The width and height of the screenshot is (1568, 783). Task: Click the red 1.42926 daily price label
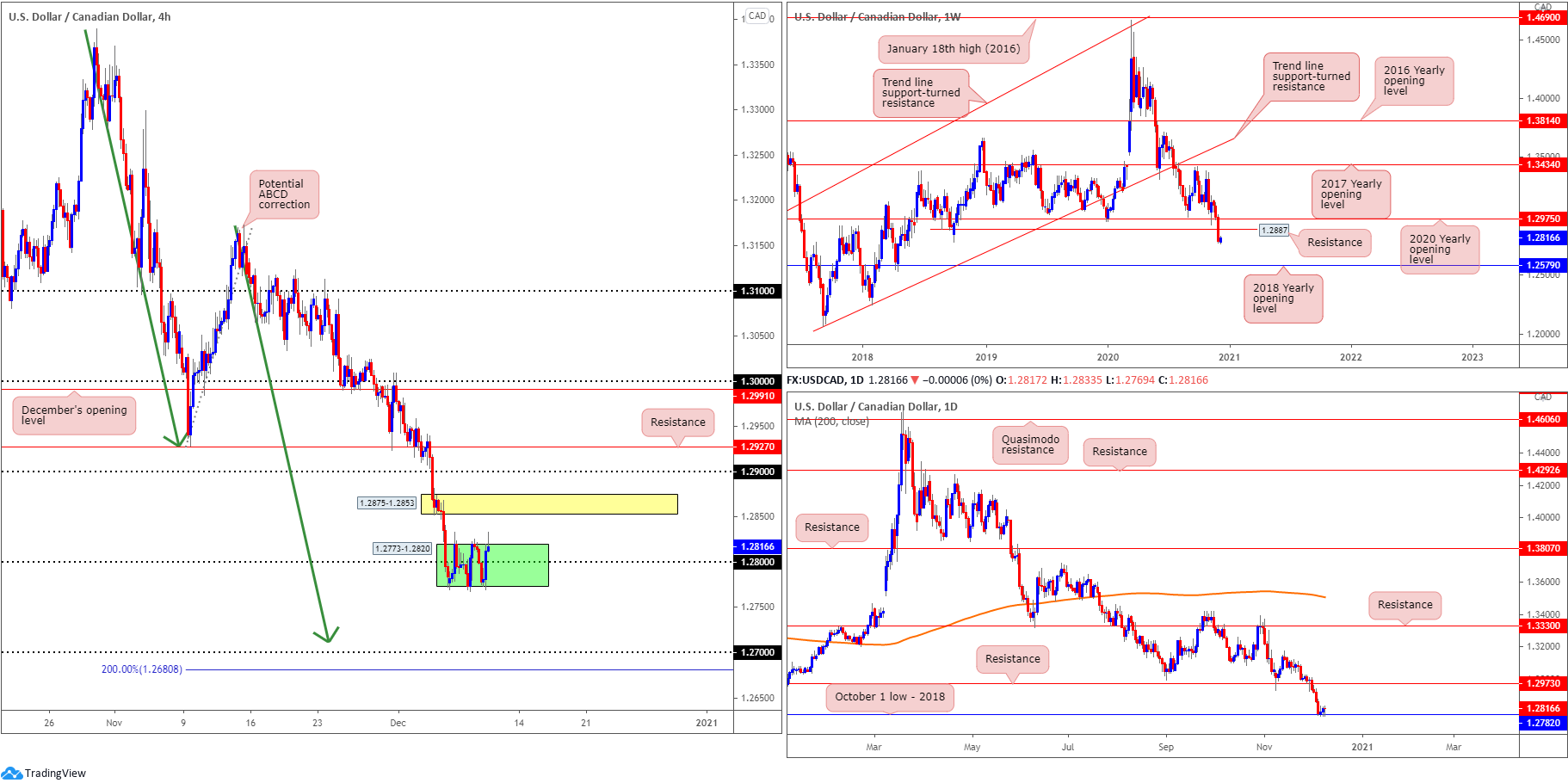[1543, 470]
